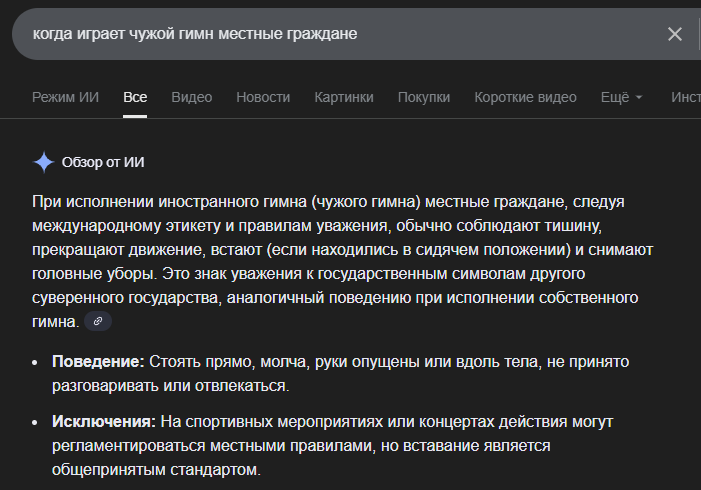The height and width of the screenshot is (490, 701).
Task: Switch to the Режим ИИ tab
Action: [66, 97]
